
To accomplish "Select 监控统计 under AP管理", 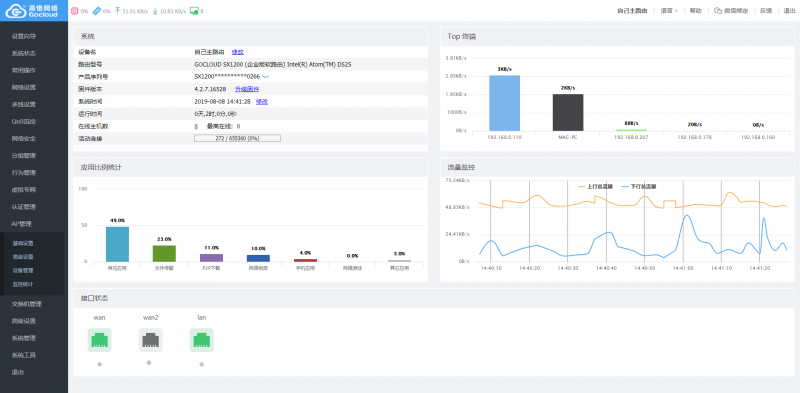I will point(23,284).
